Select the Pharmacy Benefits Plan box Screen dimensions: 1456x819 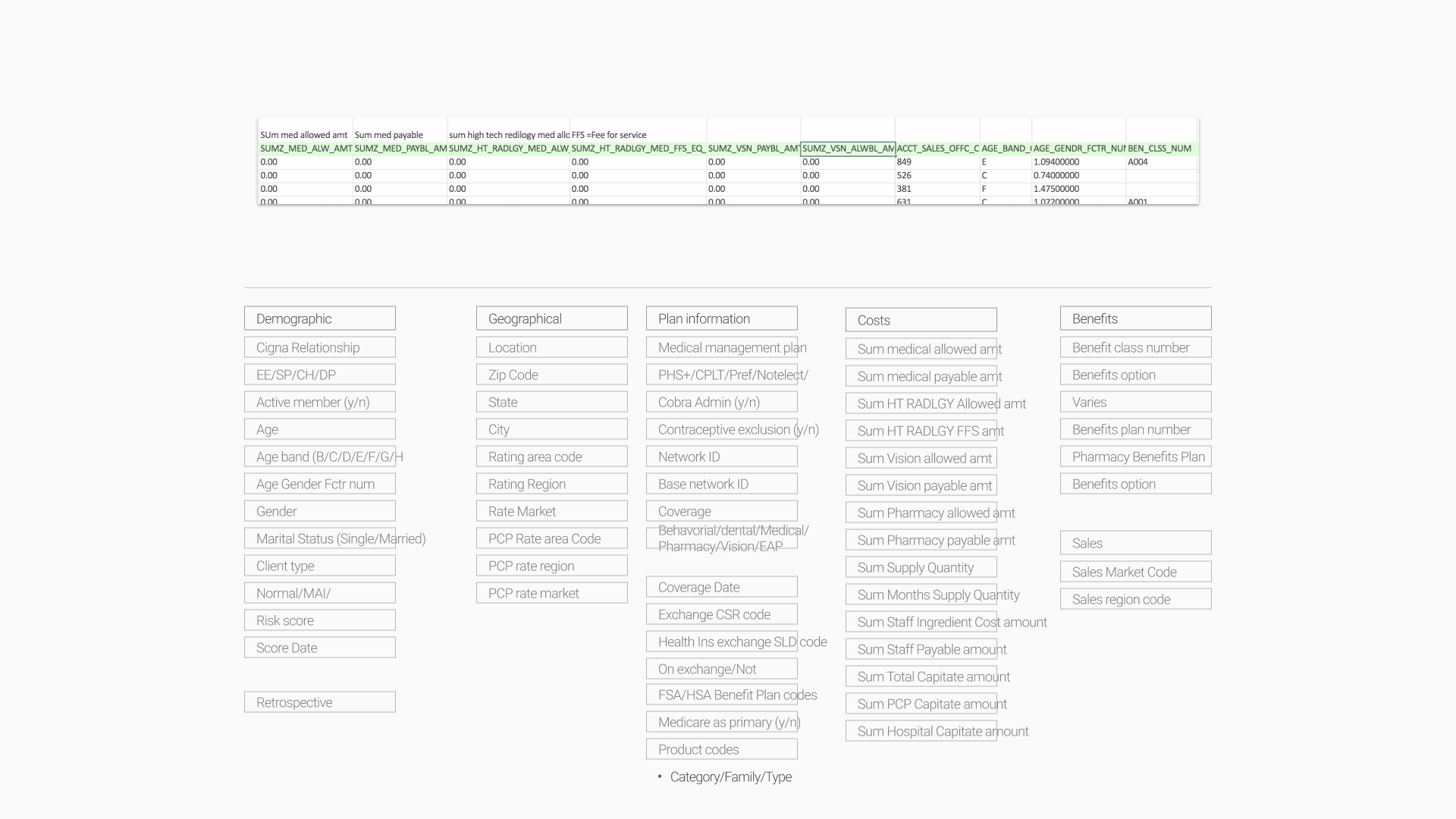tap(1136, 457)
